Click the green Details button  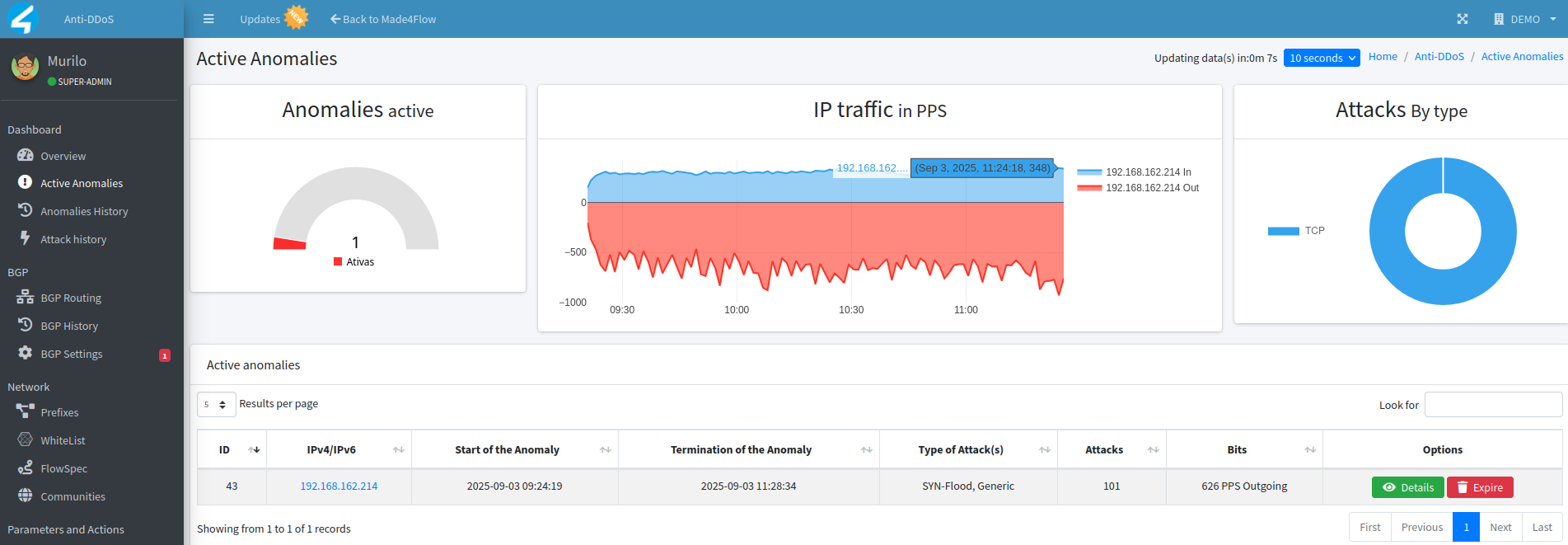coord(1407,487)
